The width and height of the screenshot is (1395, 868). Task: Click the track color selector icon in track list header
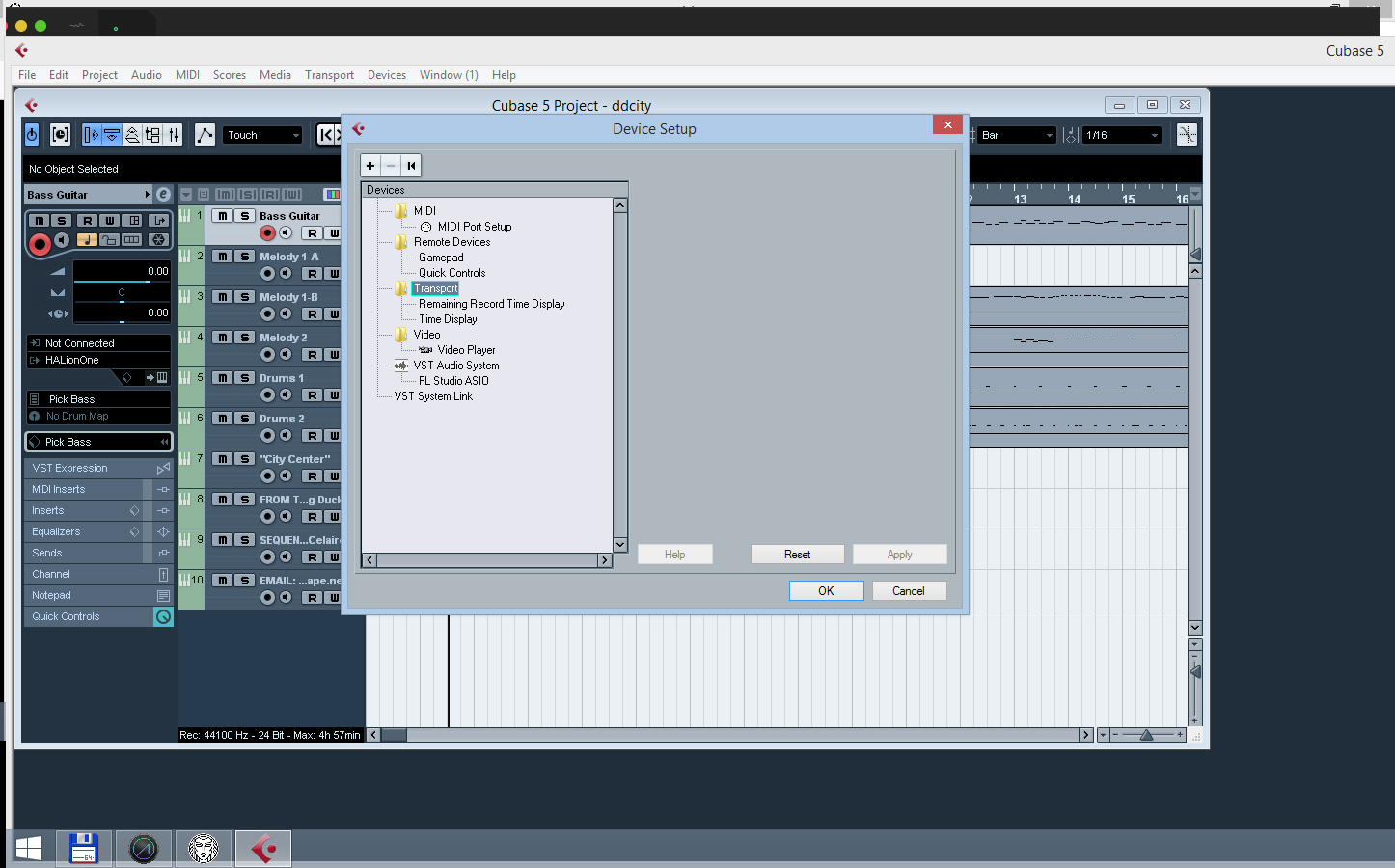(332, 195)
